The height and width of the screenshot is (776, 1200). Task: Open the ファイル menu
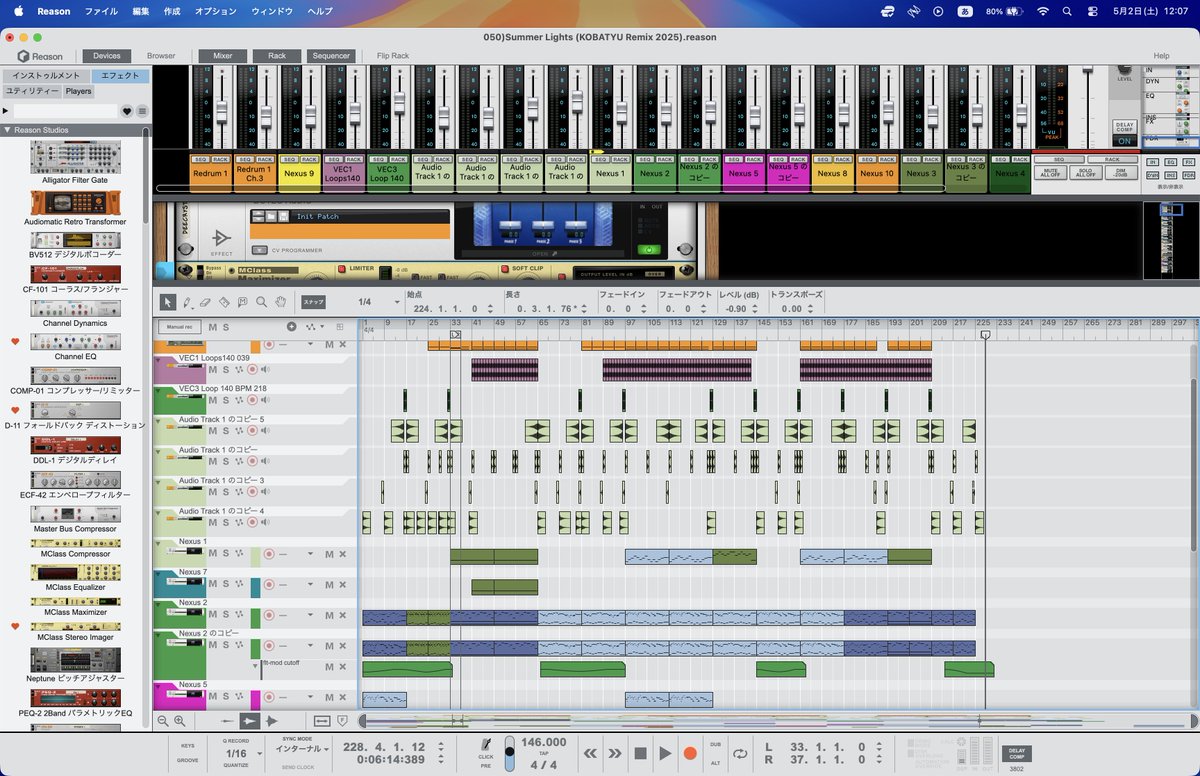[x=101, y=11]
